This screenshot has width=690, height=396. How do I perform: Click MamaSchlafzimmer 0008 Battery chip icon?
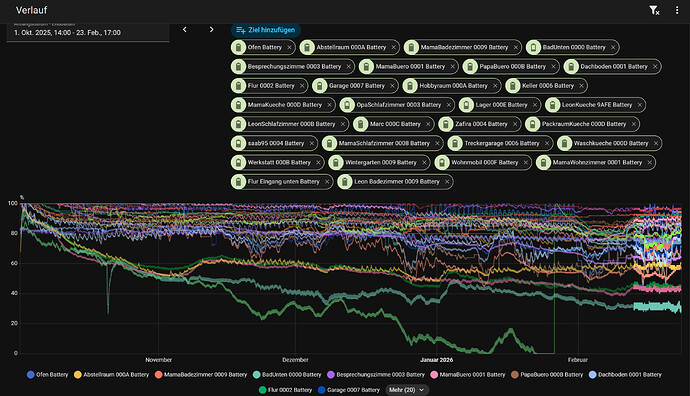click(x=329, y=143)
